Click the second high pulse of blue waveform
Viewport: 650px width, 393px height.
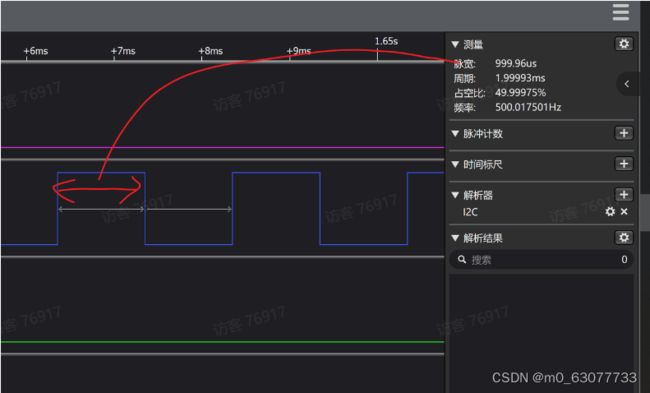click(x=276, y=172)
